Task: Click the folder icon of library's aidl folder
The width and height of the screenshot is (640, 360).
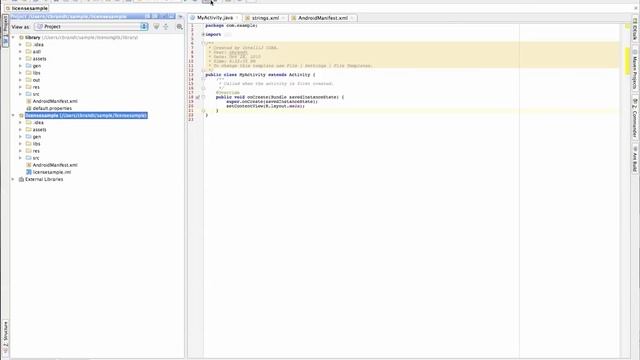Action: pos(29,52)
